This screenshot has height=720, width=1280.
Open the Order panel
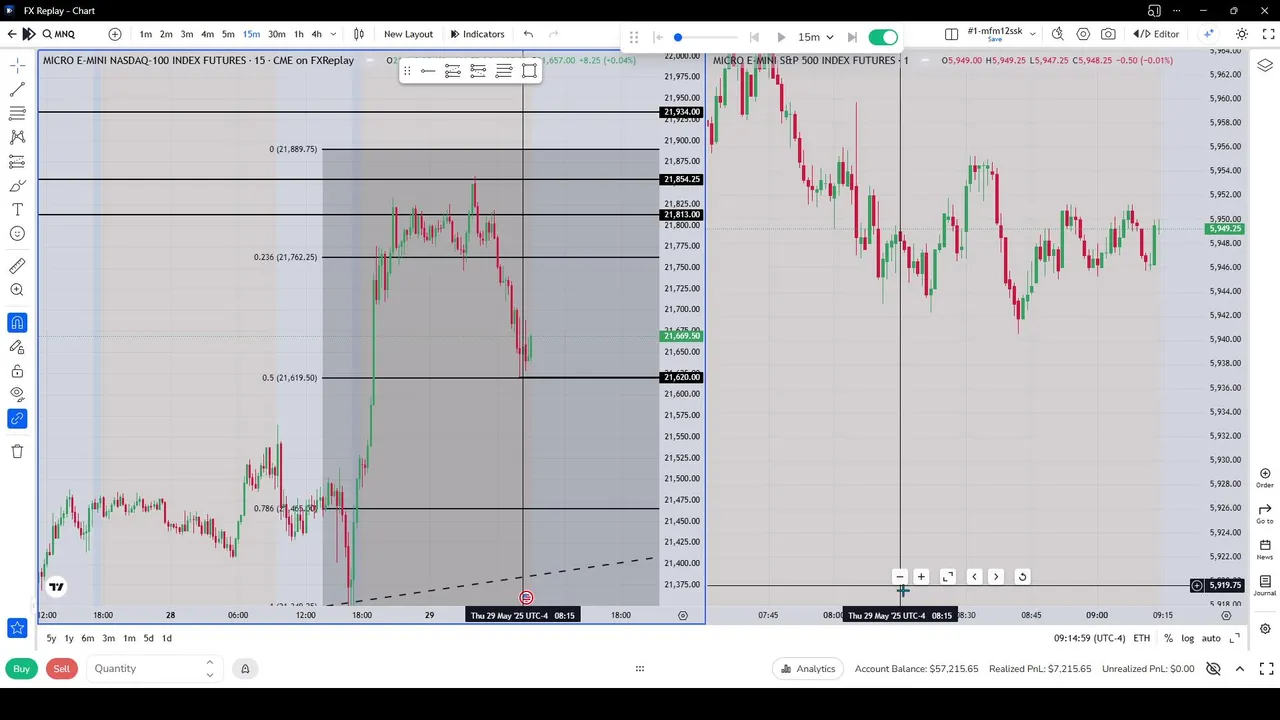click(1265, 477)
